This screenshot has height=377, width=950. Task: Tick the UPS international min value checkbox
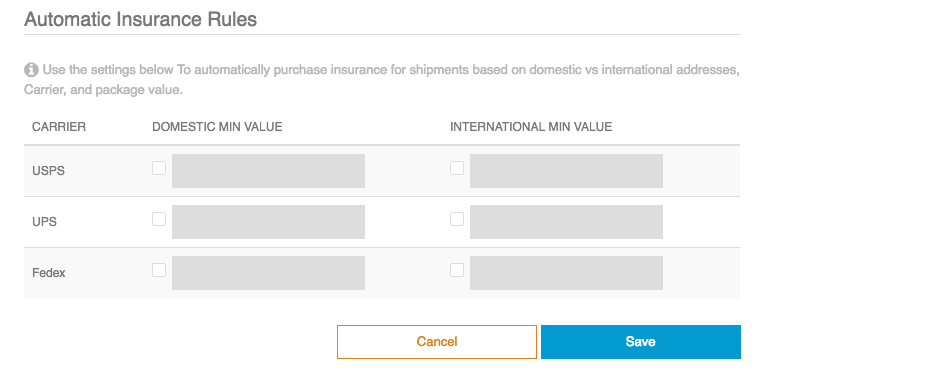point(457,219)
